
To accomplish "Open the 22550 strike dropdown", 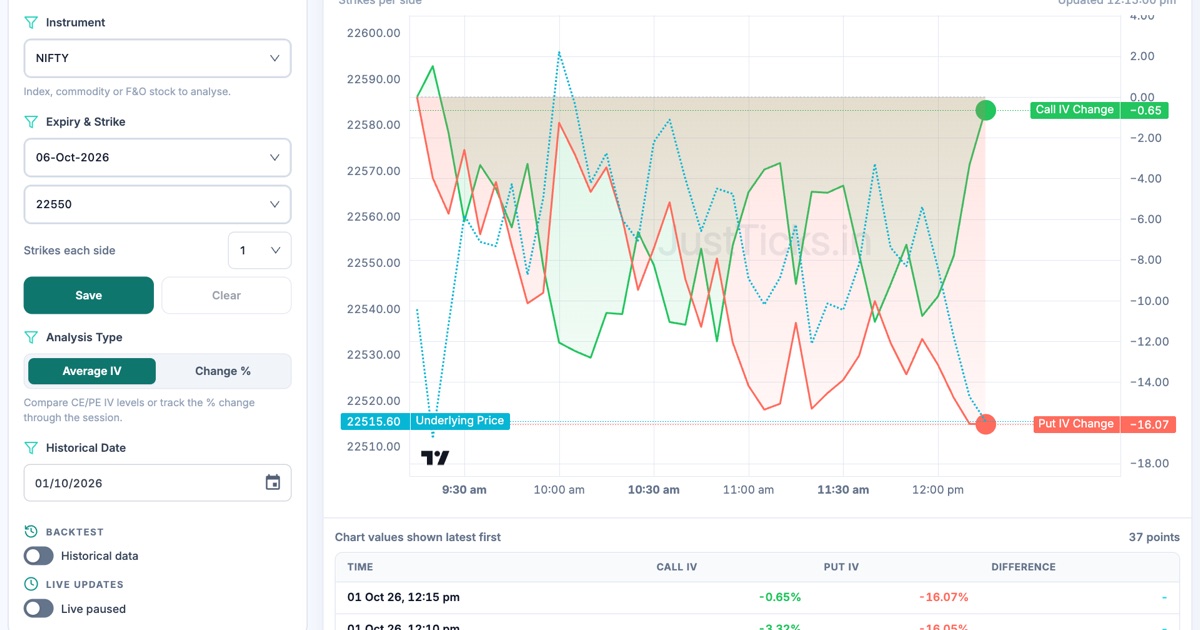I will click(158, 204).
